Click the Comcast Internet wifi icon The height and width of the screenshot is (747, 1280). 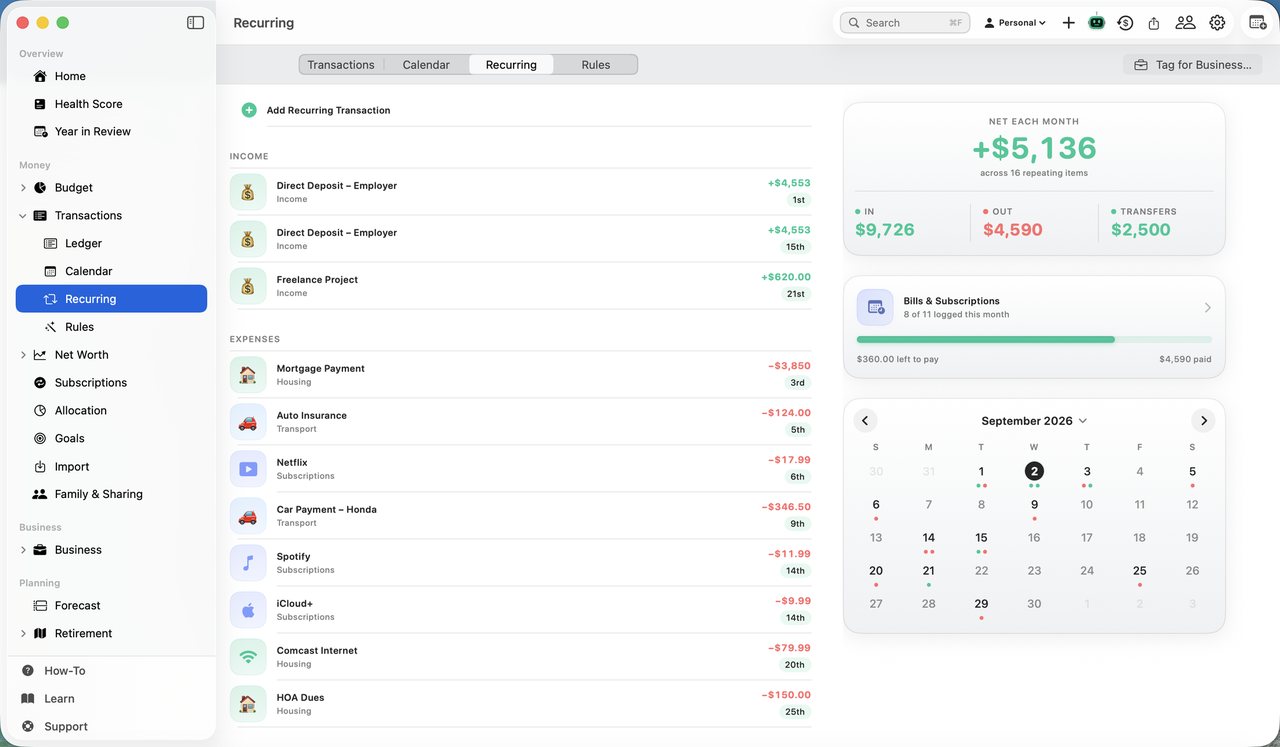click(248, 657)
